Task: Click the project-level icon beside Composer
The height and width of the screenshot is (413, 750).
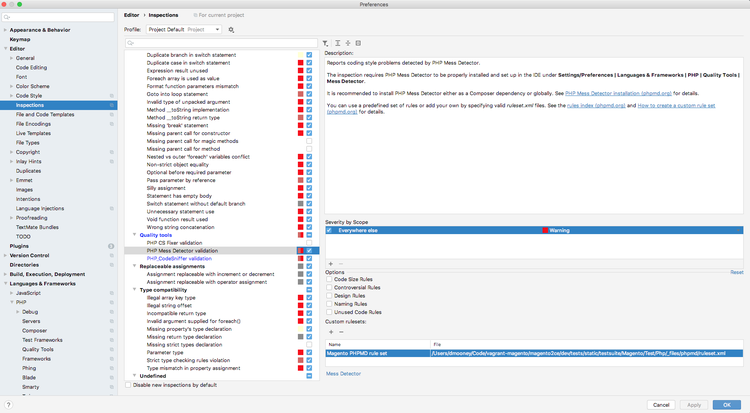Action: tap(111, 331)
